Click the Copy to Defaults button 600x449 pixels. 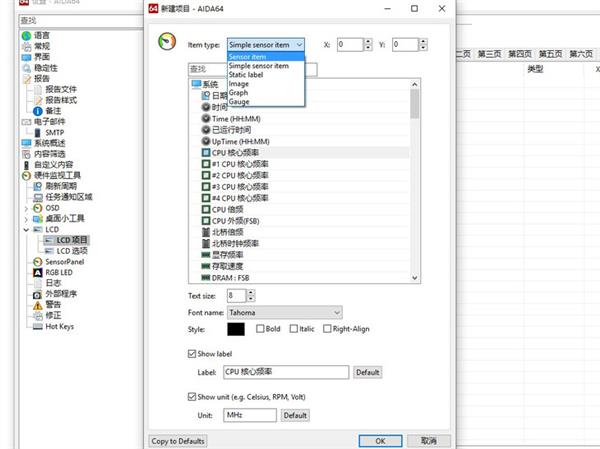coord(178,440)
